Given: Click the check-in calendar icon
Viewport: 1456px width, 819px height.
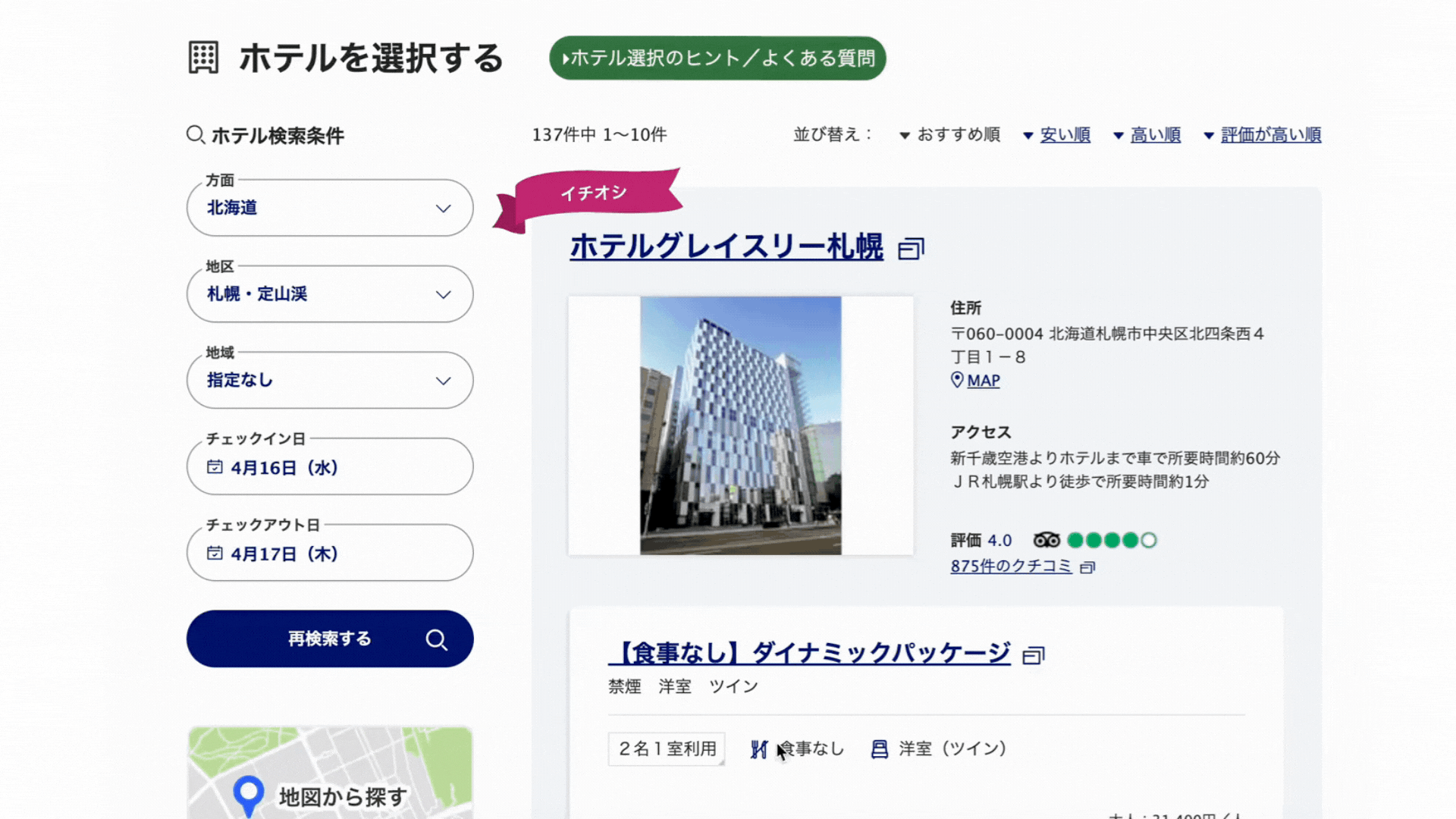Looking at the screenshot, I should pos(215,467).
